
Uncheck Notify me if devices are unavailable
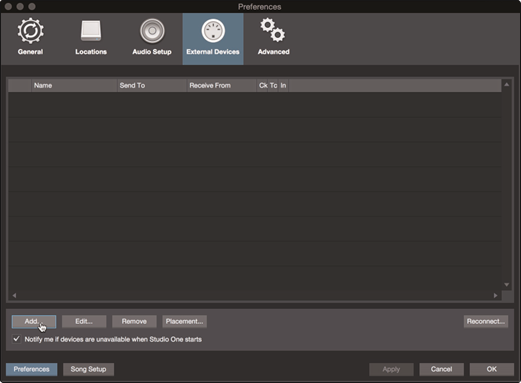(16, 339)
